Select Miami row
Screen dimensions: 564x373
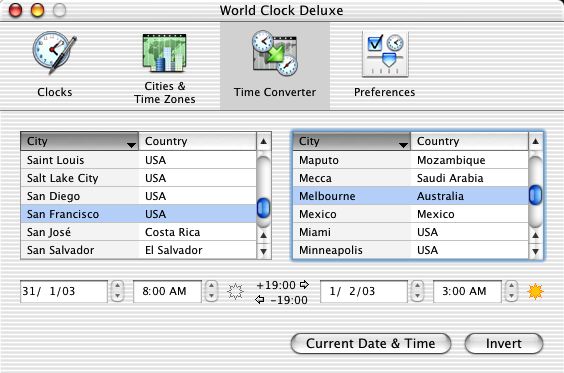410,232
